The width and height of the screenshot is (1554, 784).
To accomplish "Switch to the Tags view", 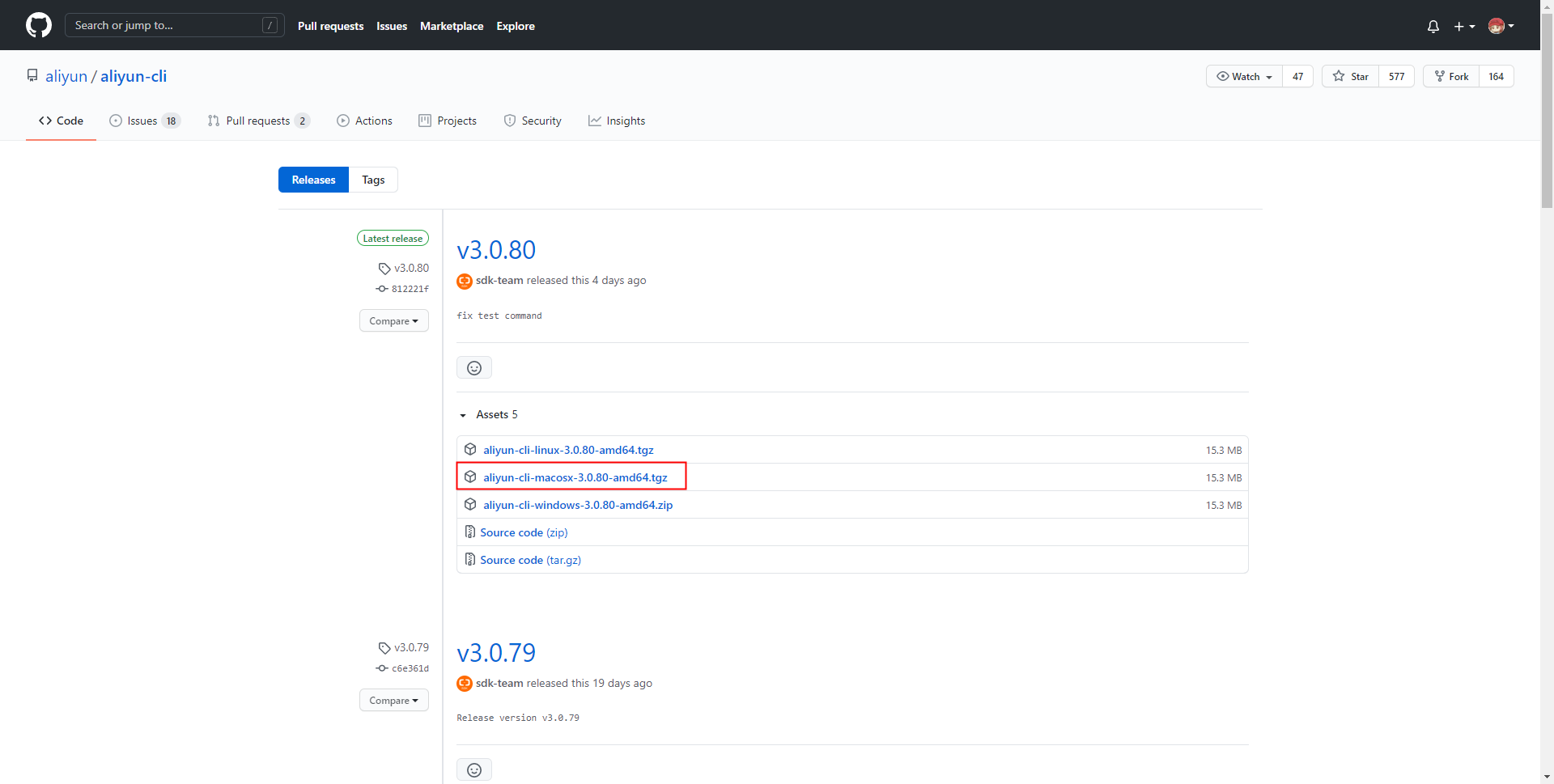I will click(x=373, y=180).
